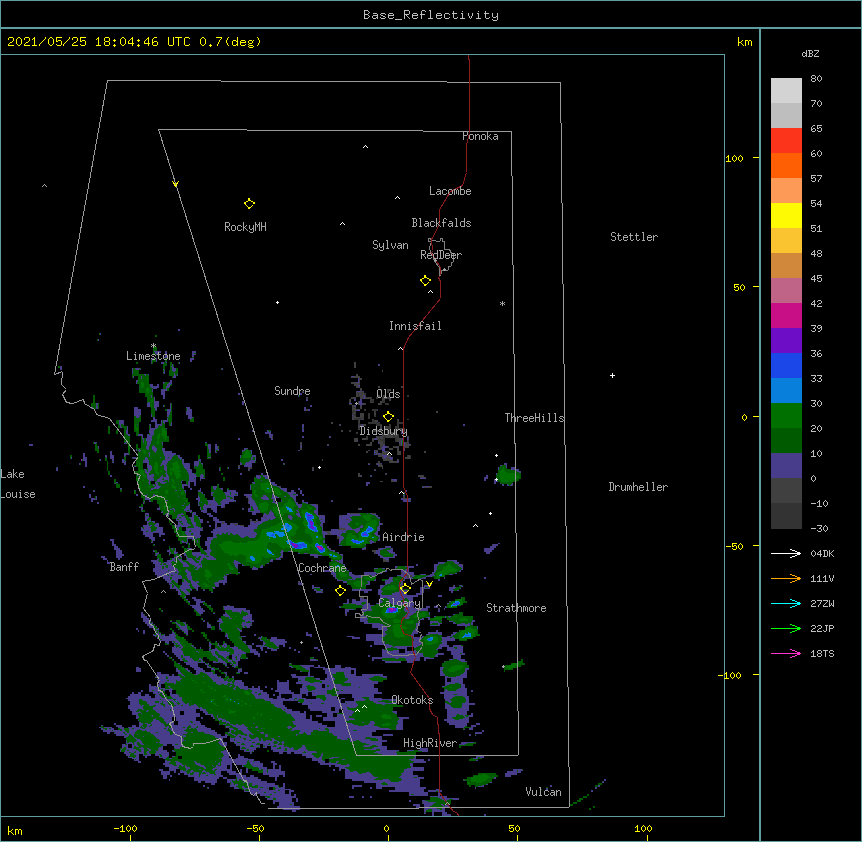Screen dimensions: 862x842
Task: Click the Okotoks city label
Action: coord(412,700)
